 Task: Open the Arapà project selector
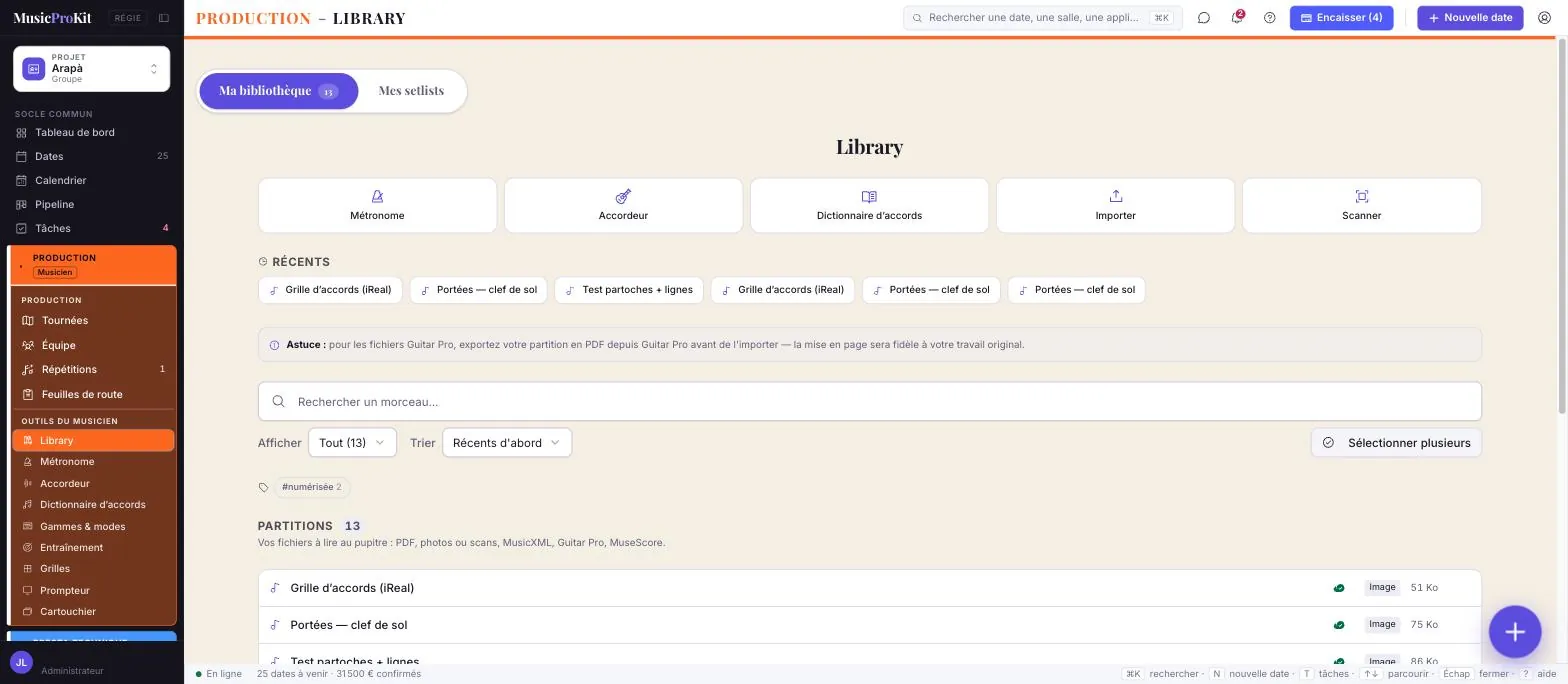pyautogui.click(x=91, y=69)
